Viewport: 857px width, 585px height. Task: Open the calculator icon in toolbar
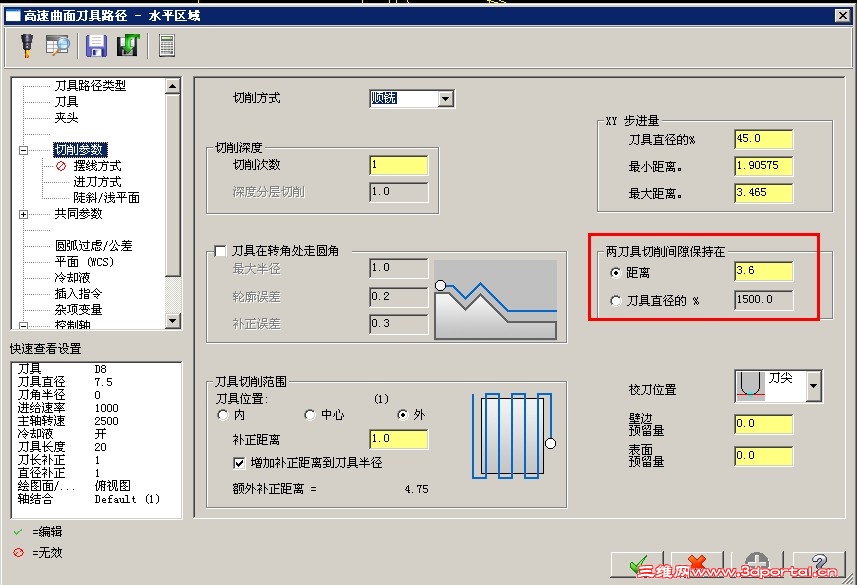[167, 45]
